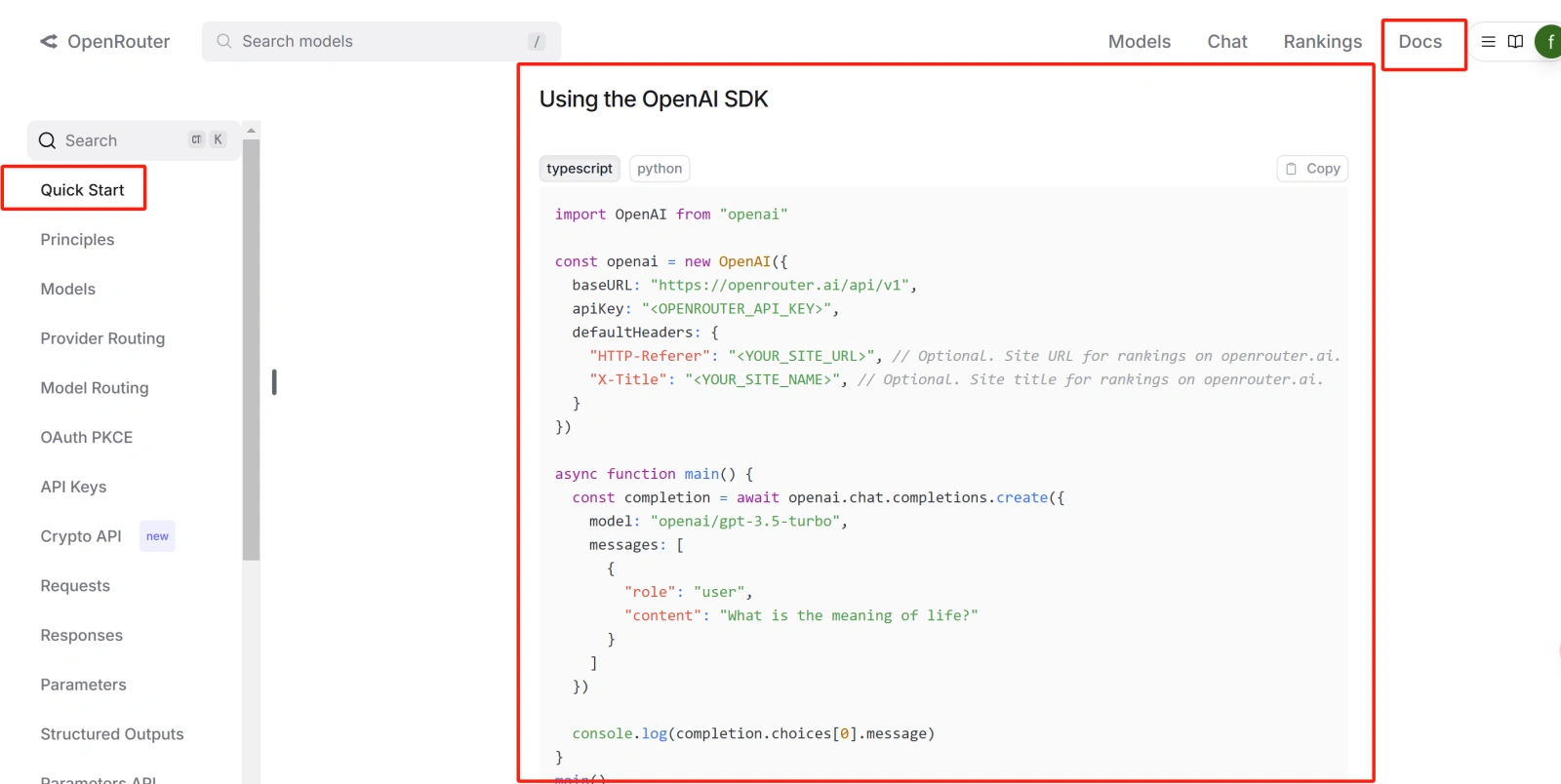The width and height of the screenshot is (1561, 784).
Task: Select the typescript code tab
Action: click(x=580, y=169)
